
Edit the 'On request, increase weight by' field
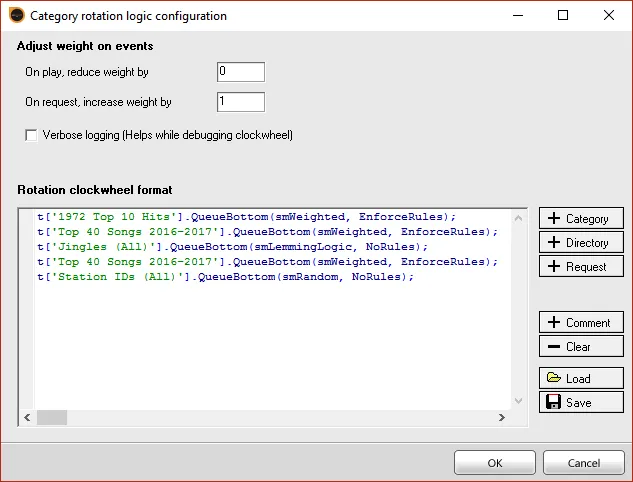[x=241, y=102]
